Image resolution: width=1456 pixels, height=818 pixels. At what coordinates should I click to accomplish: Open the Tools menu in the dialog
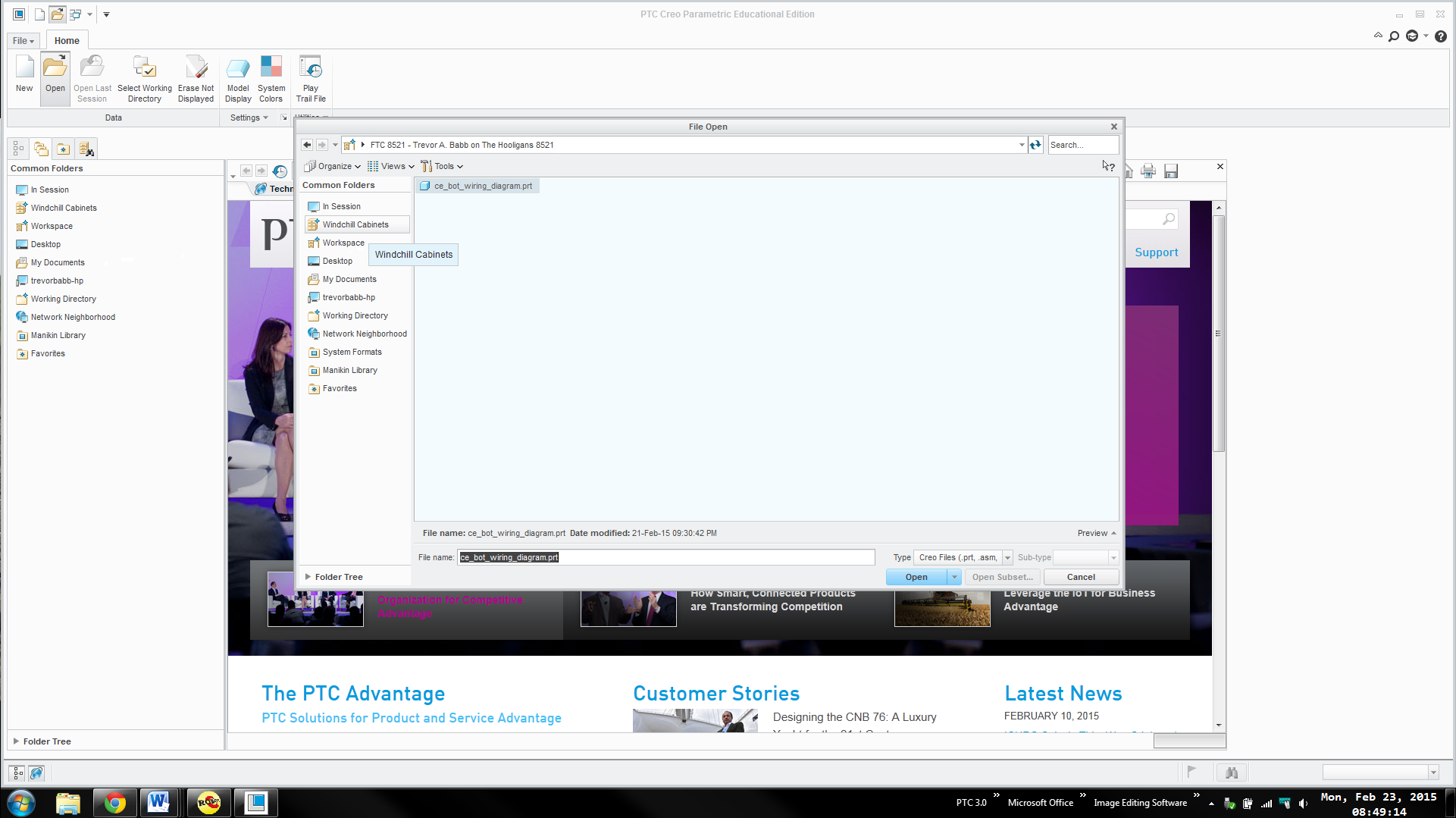pos(442,166)
